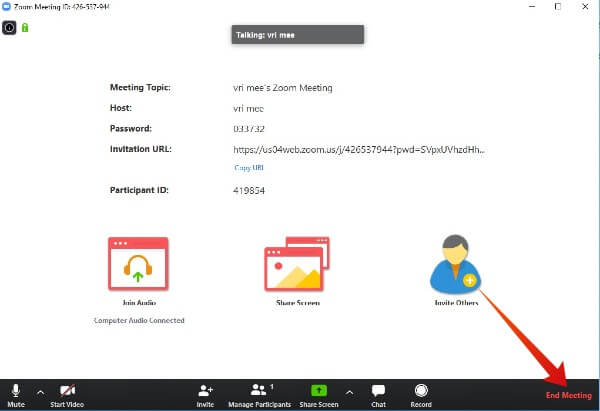This screenshot has width=600, height=411.
Task: Maximize the Zoom meeting window
Action: [558, 7]
